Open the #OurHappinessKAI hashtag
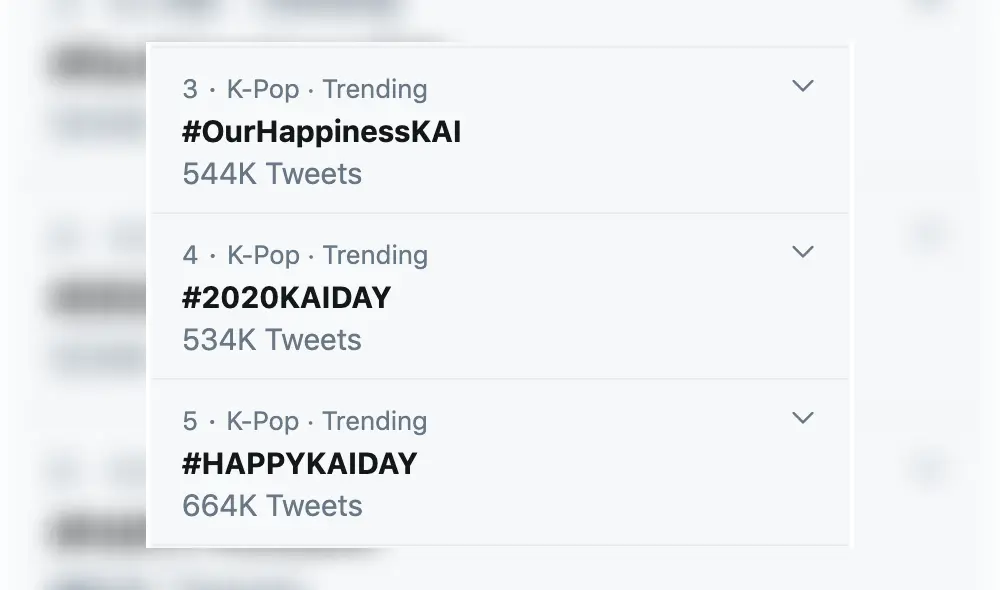1000x590 pixels. 320,131
